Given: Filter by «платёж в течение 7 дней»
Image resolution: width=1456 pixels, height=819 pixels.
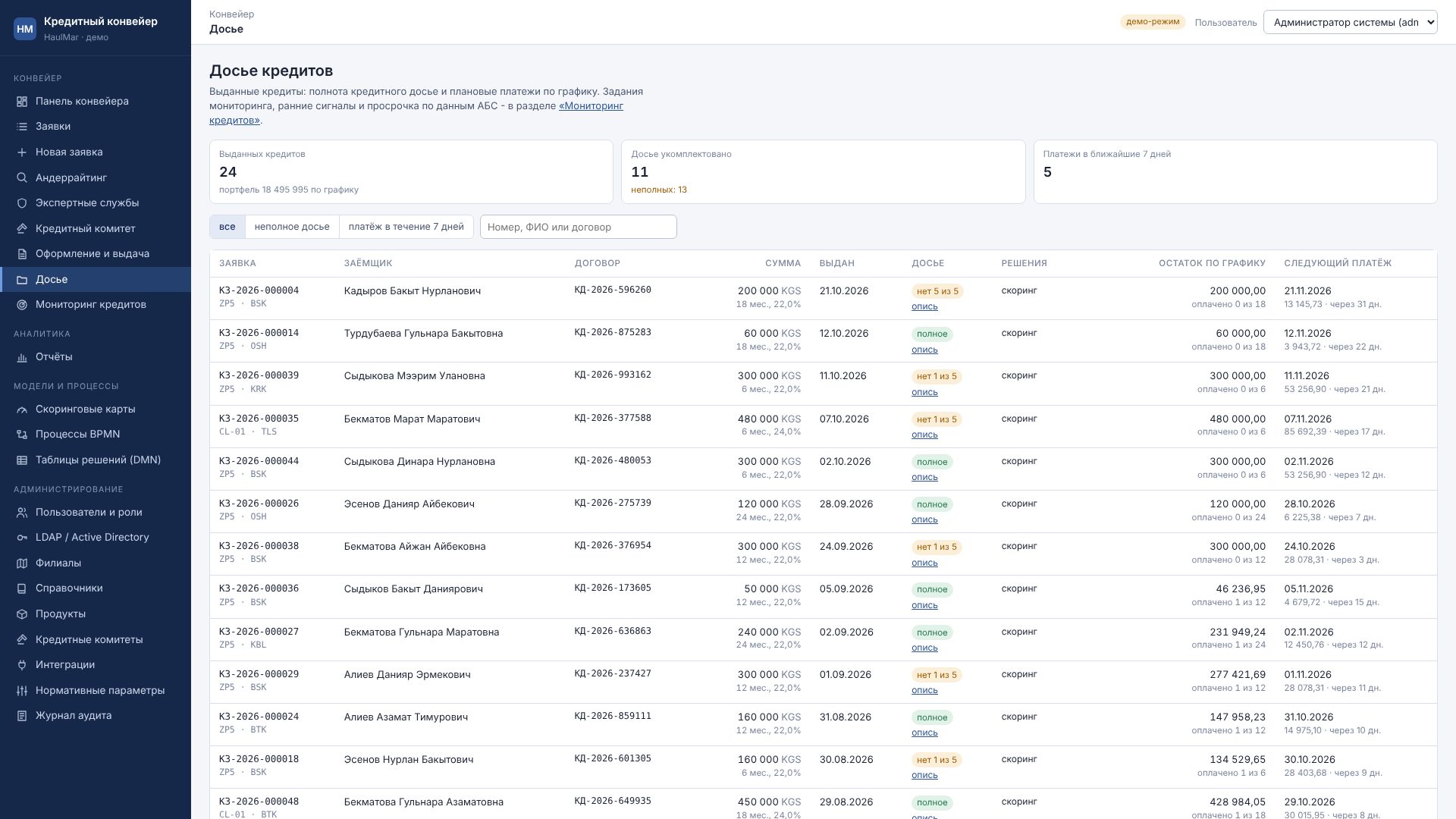Looking at the screenshot, I should point(406,227).
